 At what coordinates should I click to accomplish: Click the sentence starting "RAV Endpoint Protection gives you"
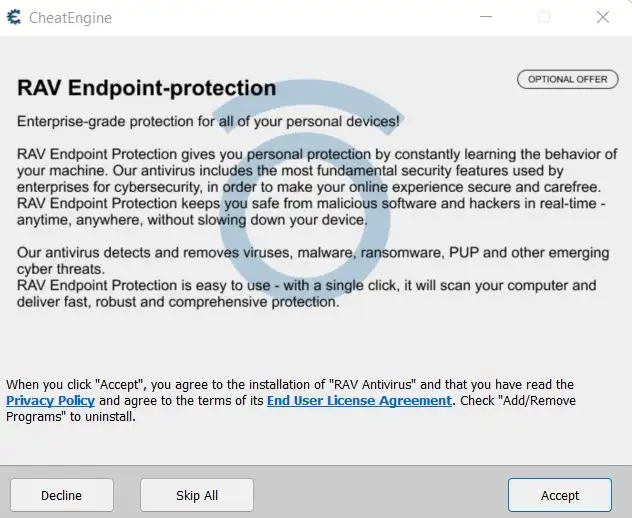(317, 171)
